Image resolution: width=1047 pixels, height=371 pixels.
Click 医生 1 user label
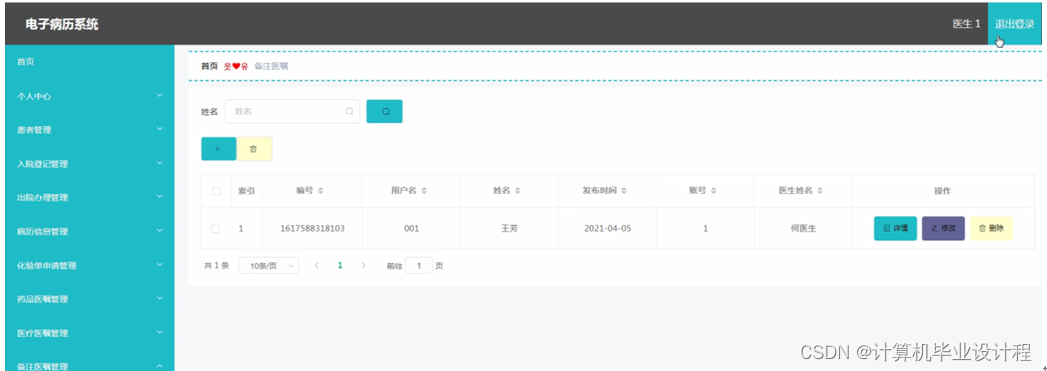[966, 24]
